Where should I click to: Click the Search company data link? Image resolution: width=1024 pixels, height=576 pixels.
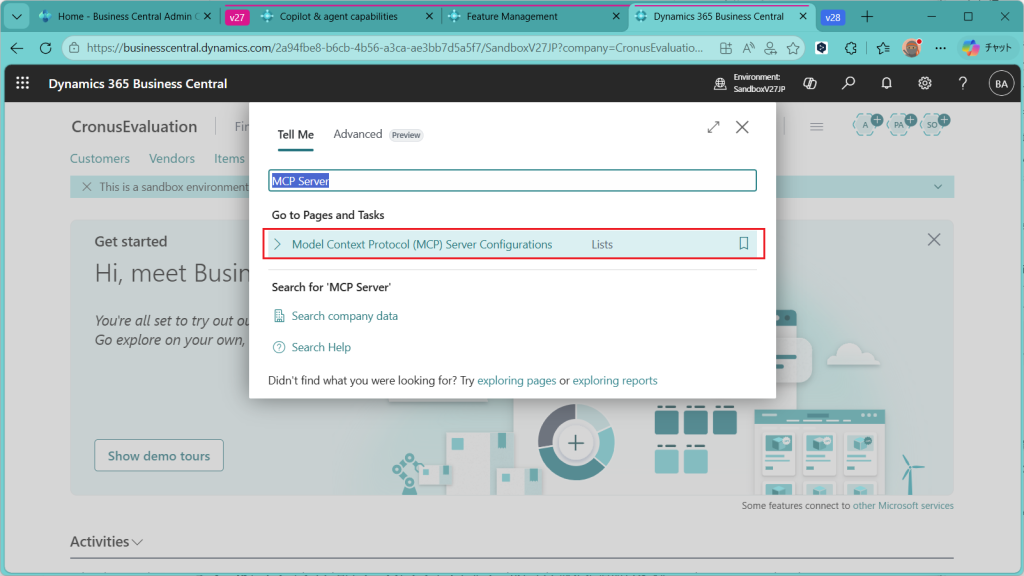point(344,316)
